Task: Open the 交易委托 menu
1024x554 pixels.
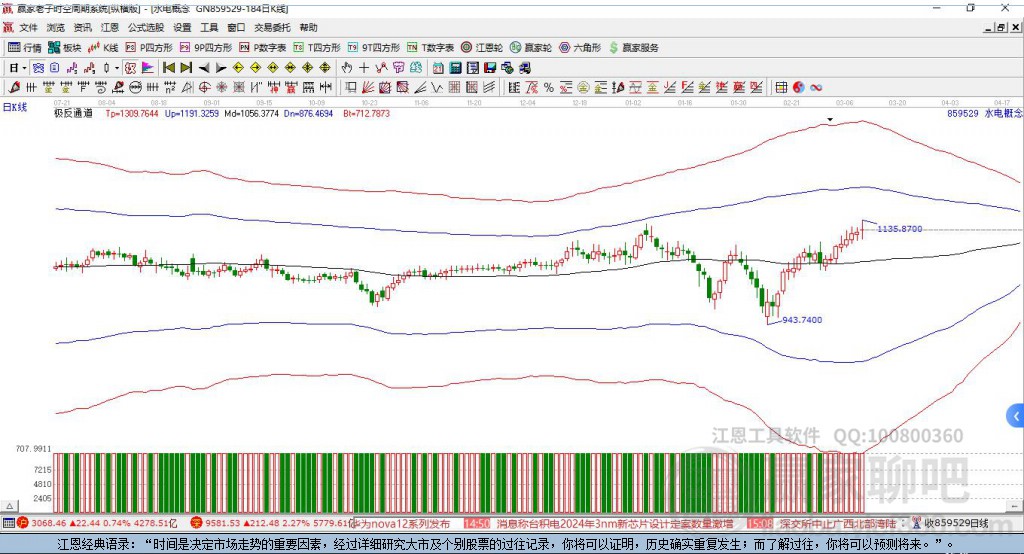Action: (272, 27)
